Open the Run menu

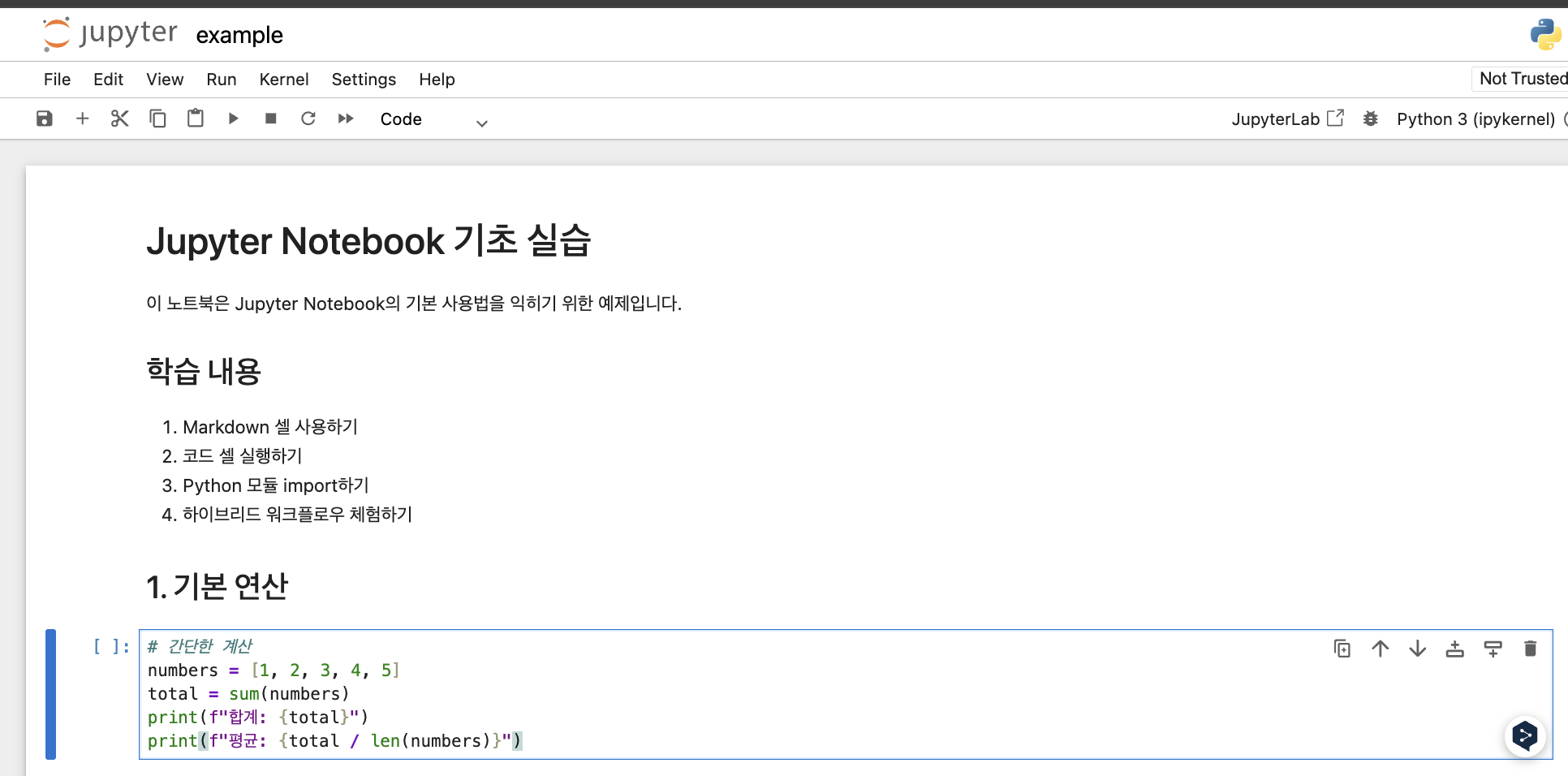222,80
